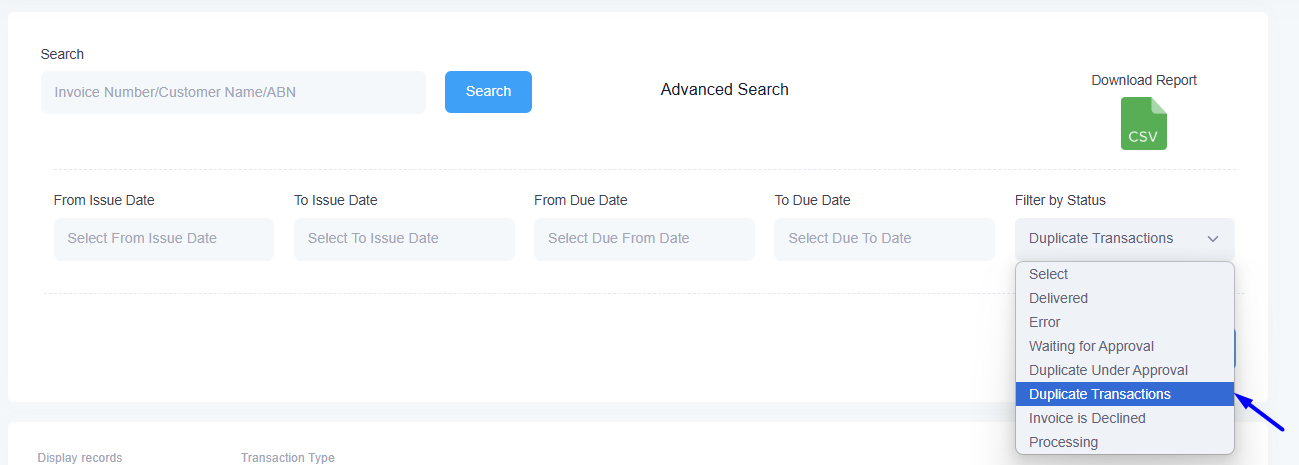Viewport: 1299px width, 465px height.
Task: Select highlighted Duplicate Transactions list option
Action: click(1099, 394)
